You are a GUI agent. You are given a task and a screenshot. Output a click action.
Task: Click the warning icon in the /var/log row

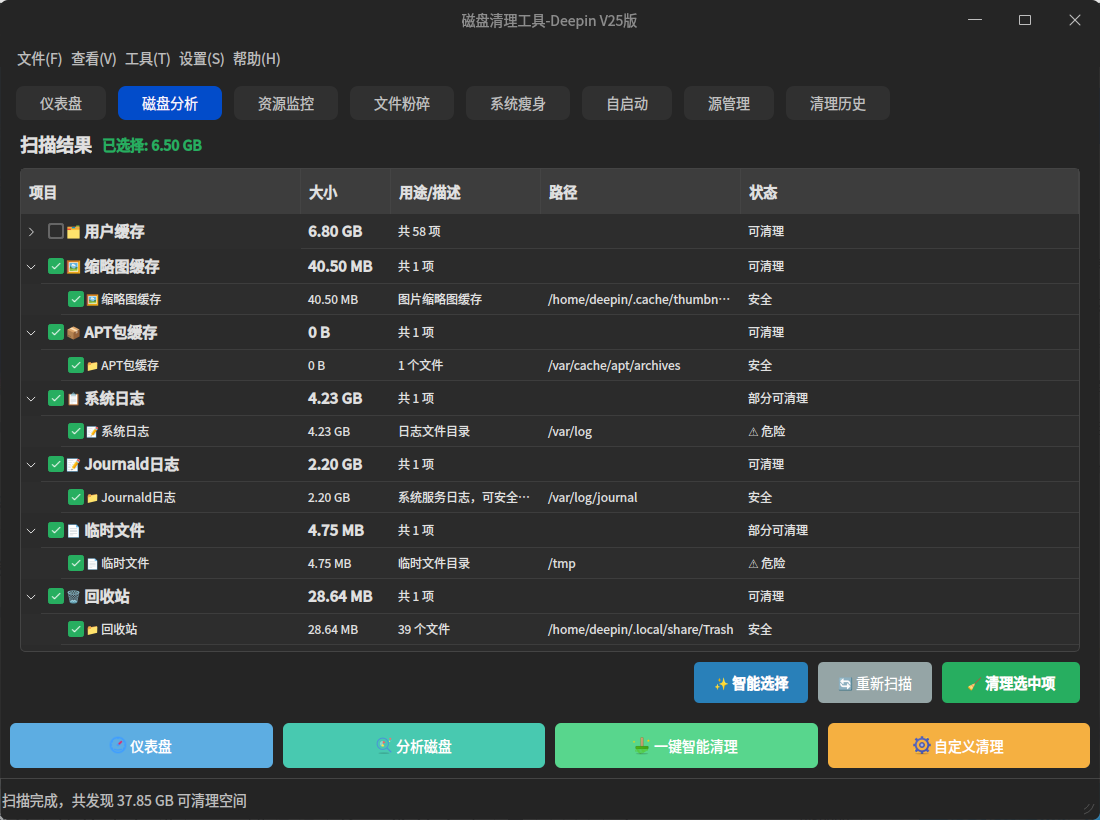(x=753, y=431)
